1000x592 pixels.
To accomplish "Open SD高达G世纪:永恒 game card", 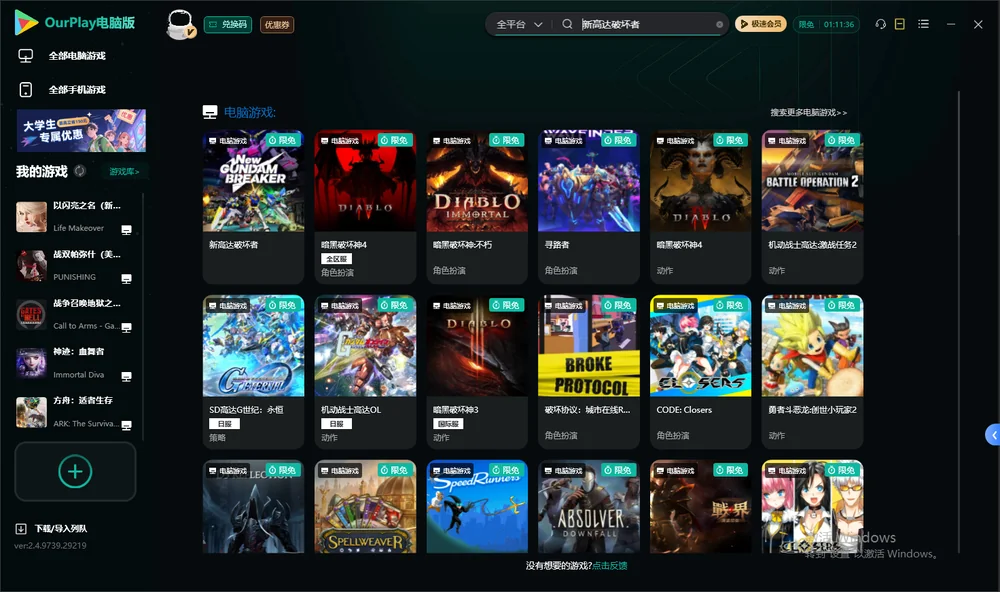I will (x=253, y=372).
